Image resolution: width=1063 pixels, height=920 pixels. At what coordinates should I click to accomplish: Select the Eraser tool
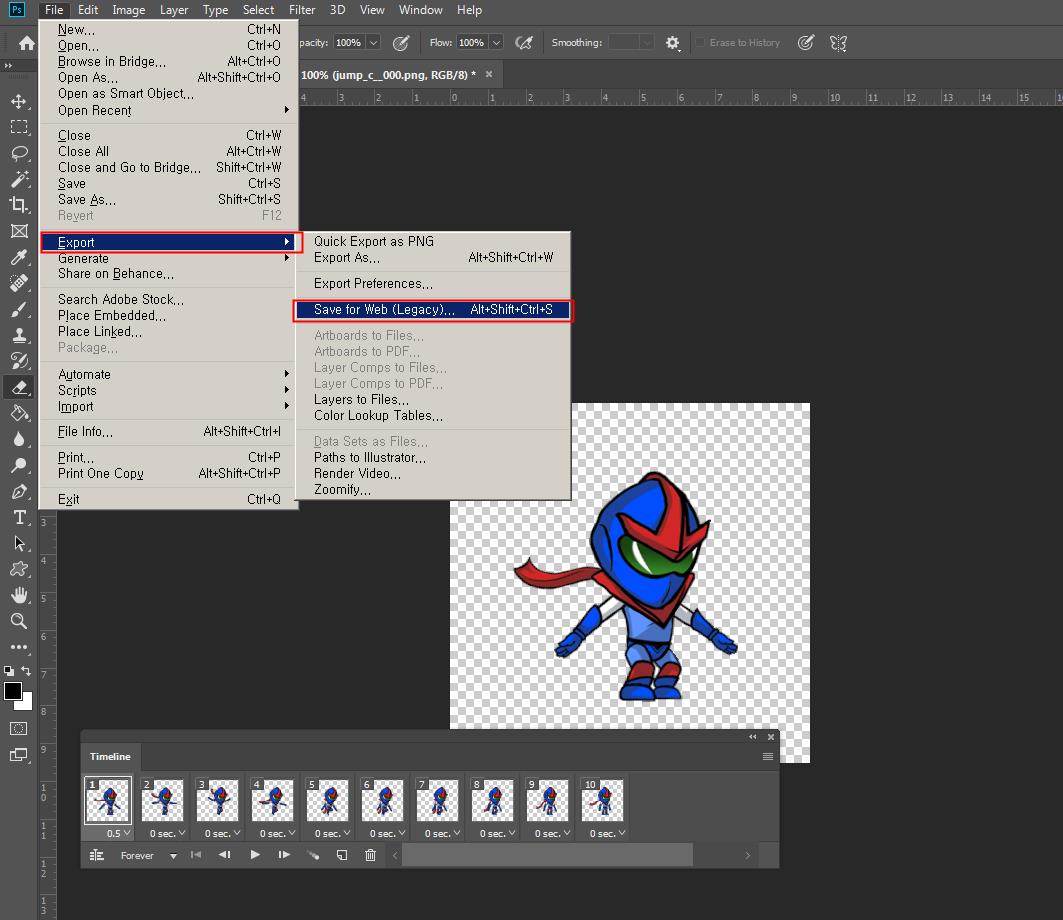(x=19, y=387)
